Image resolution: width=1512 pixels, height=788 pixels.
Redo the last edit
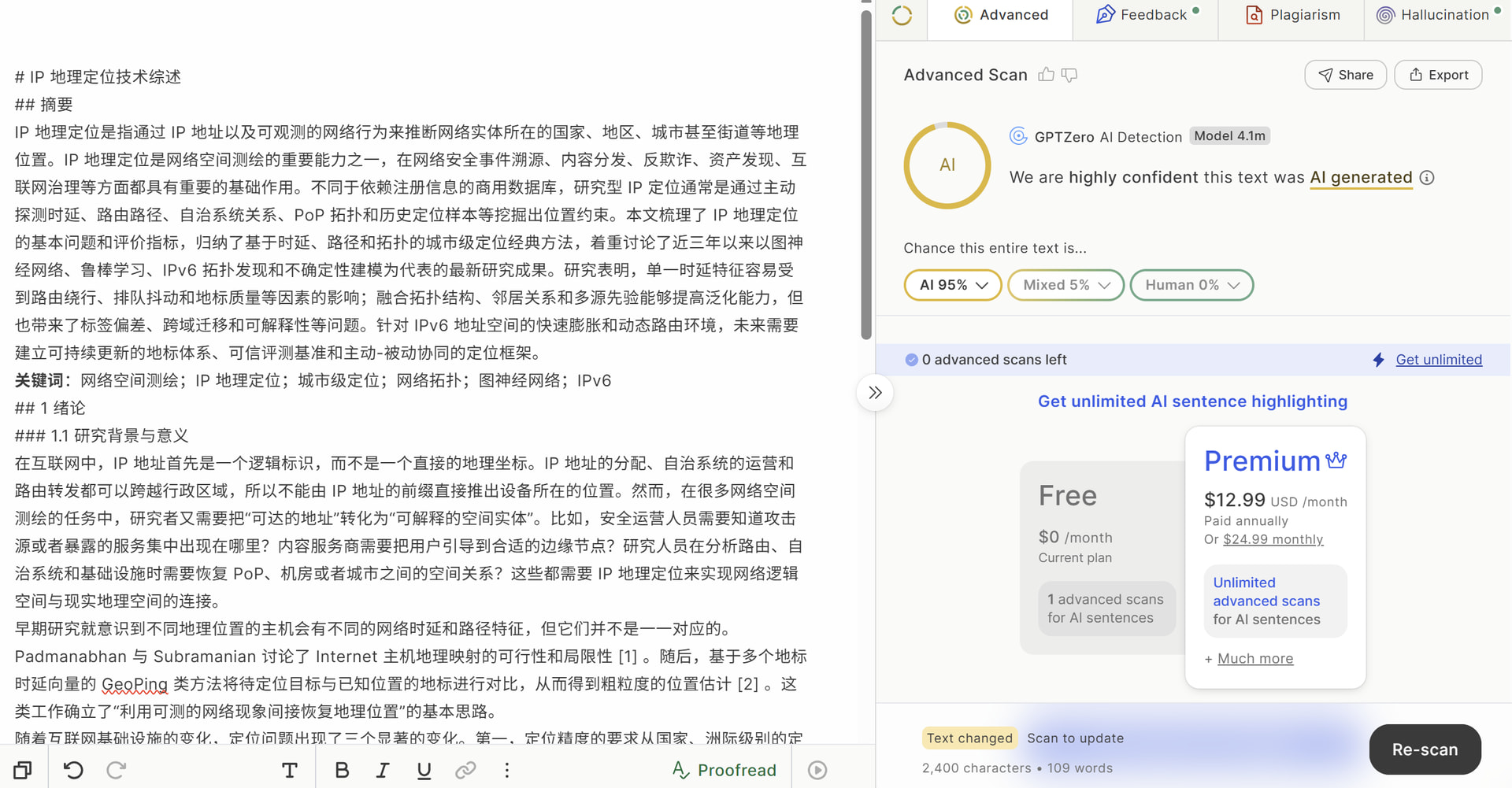(x=116, y=770)
